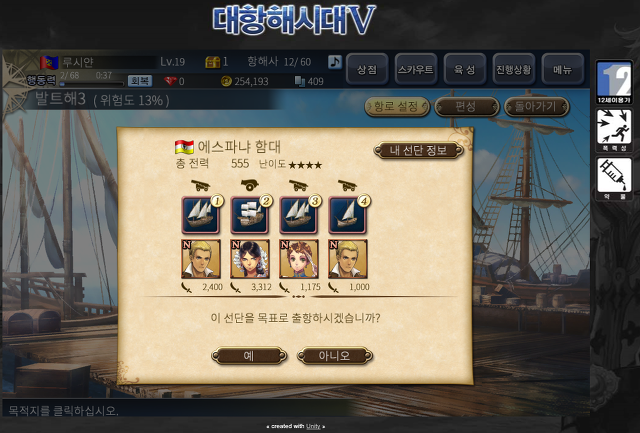Select the galleon ship icon numbered 2
Image resolution: width=640 pixels, height=433 pixels.
(x=249, y=215)
